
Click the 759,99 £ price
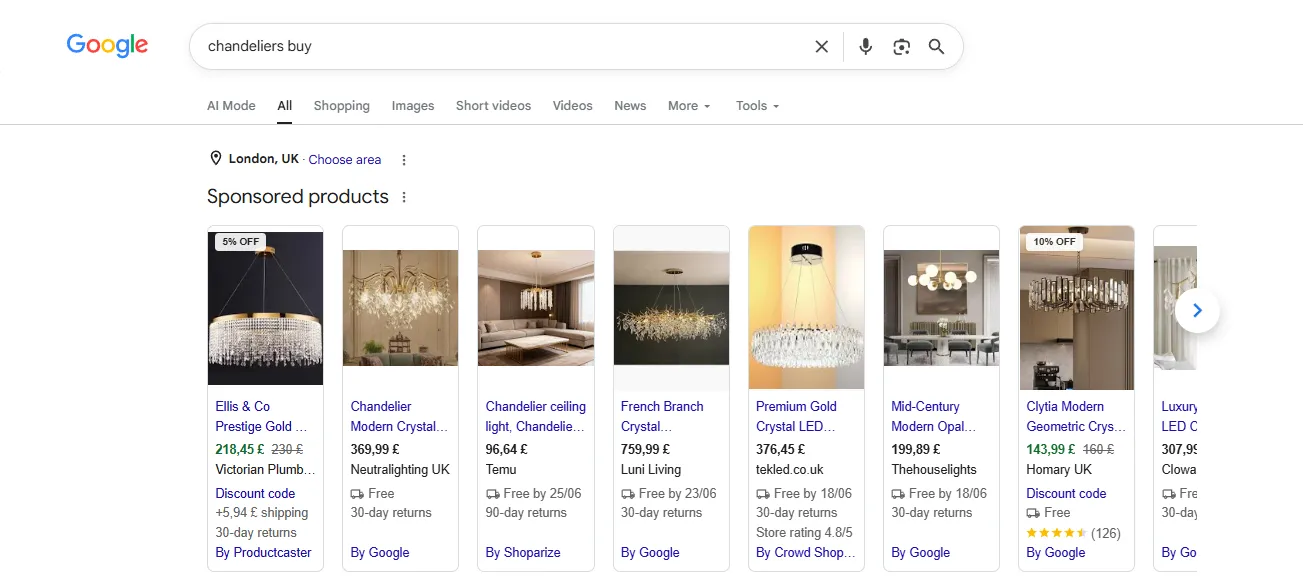(x=645, y=449)
